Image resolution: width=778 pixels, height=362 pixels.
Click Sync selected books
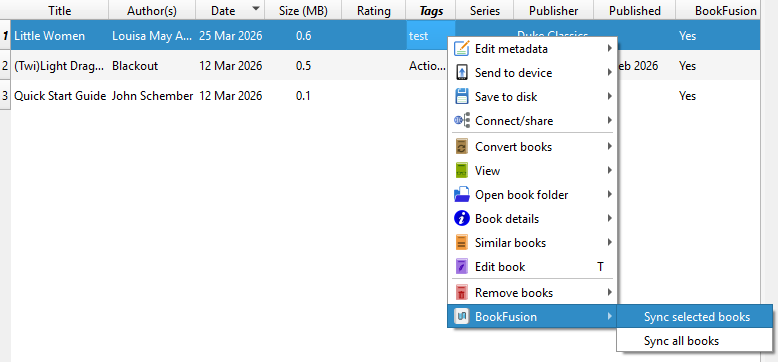696,317
